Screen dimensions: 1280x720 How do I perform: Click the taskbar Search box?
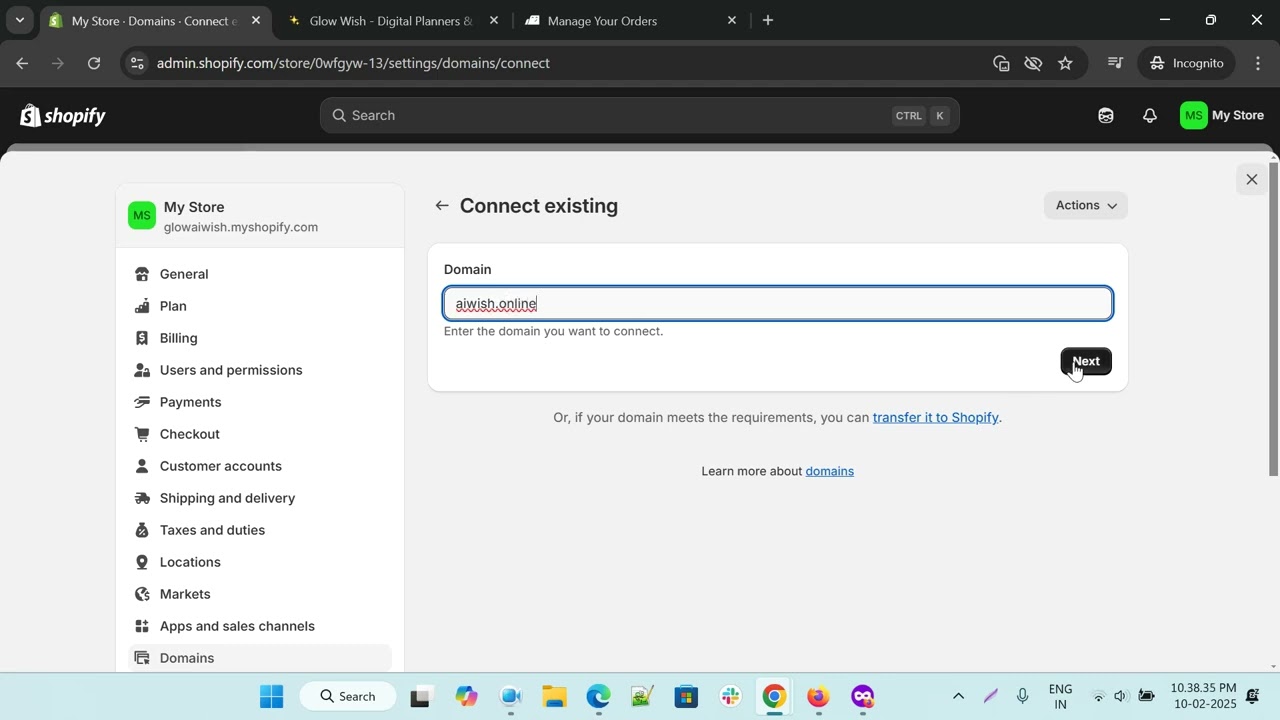349,696
